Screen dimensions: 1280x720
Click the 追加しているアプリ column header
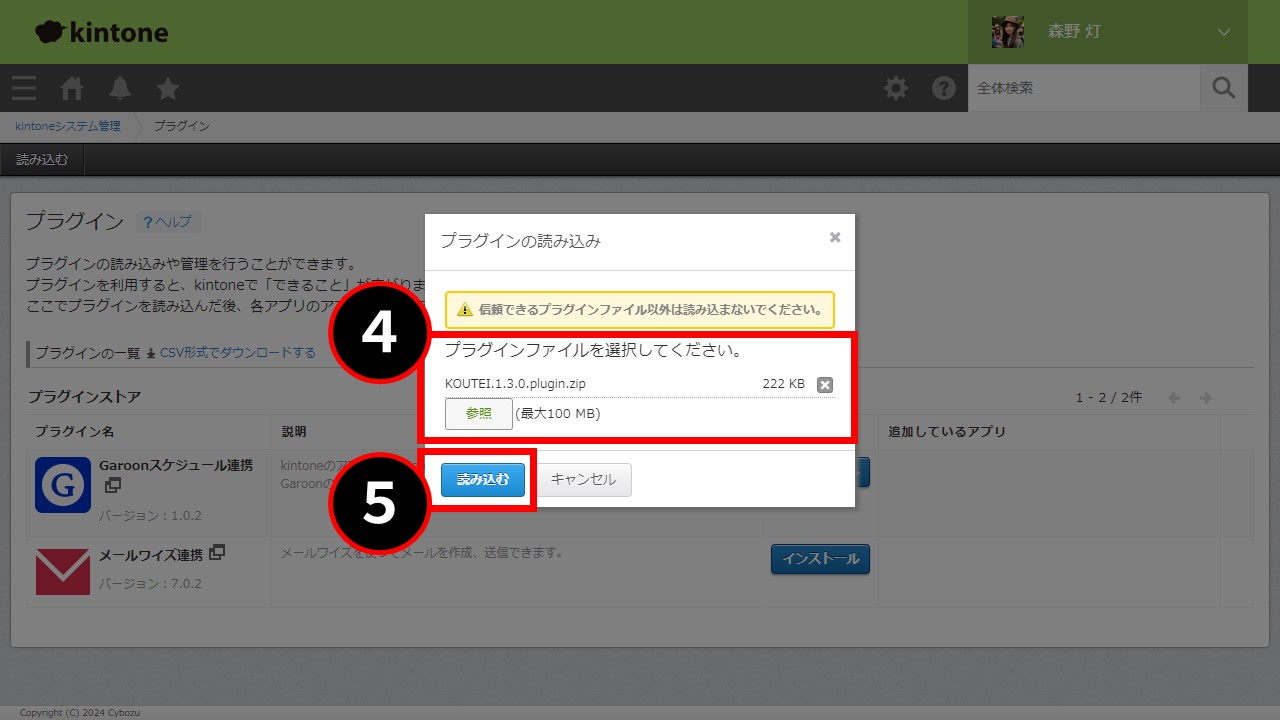click(947, 432)
